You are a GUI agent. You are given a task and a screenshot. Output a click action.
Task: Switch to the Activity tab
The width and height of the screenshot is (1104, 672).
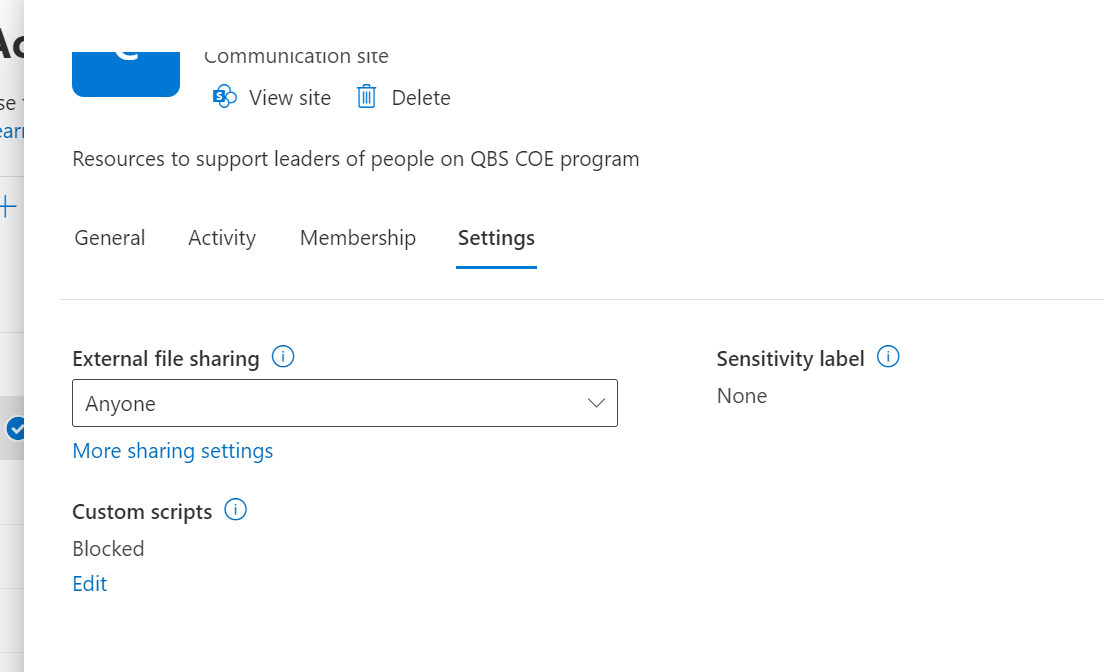pyautogui.click(x=222, y=238)
